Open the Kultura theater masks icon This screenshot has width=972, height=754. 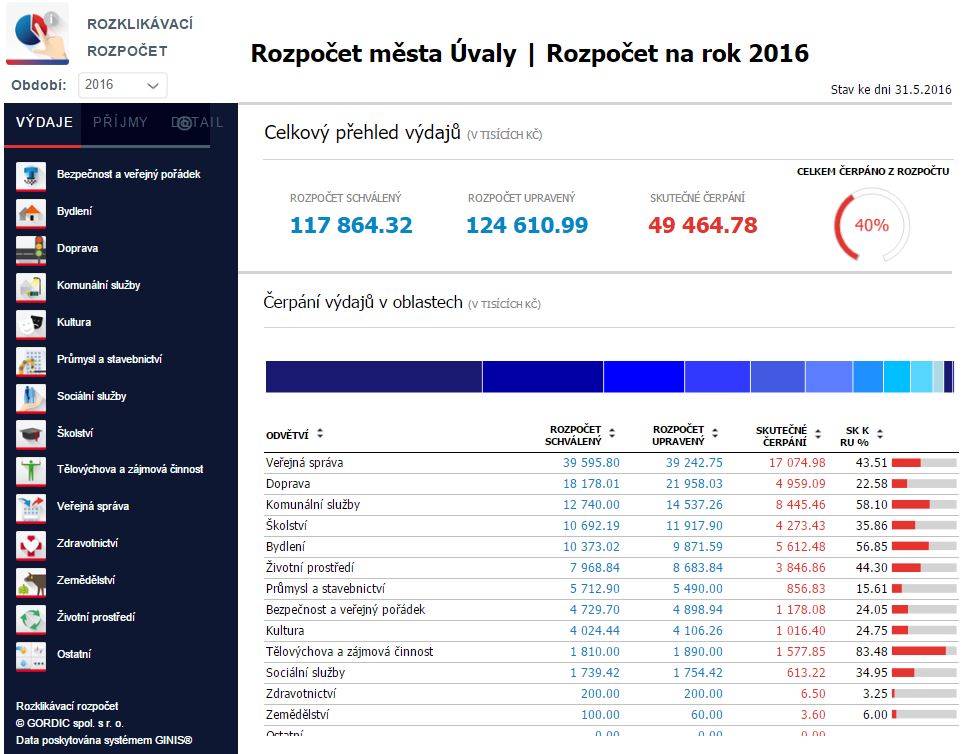(31, 323)
